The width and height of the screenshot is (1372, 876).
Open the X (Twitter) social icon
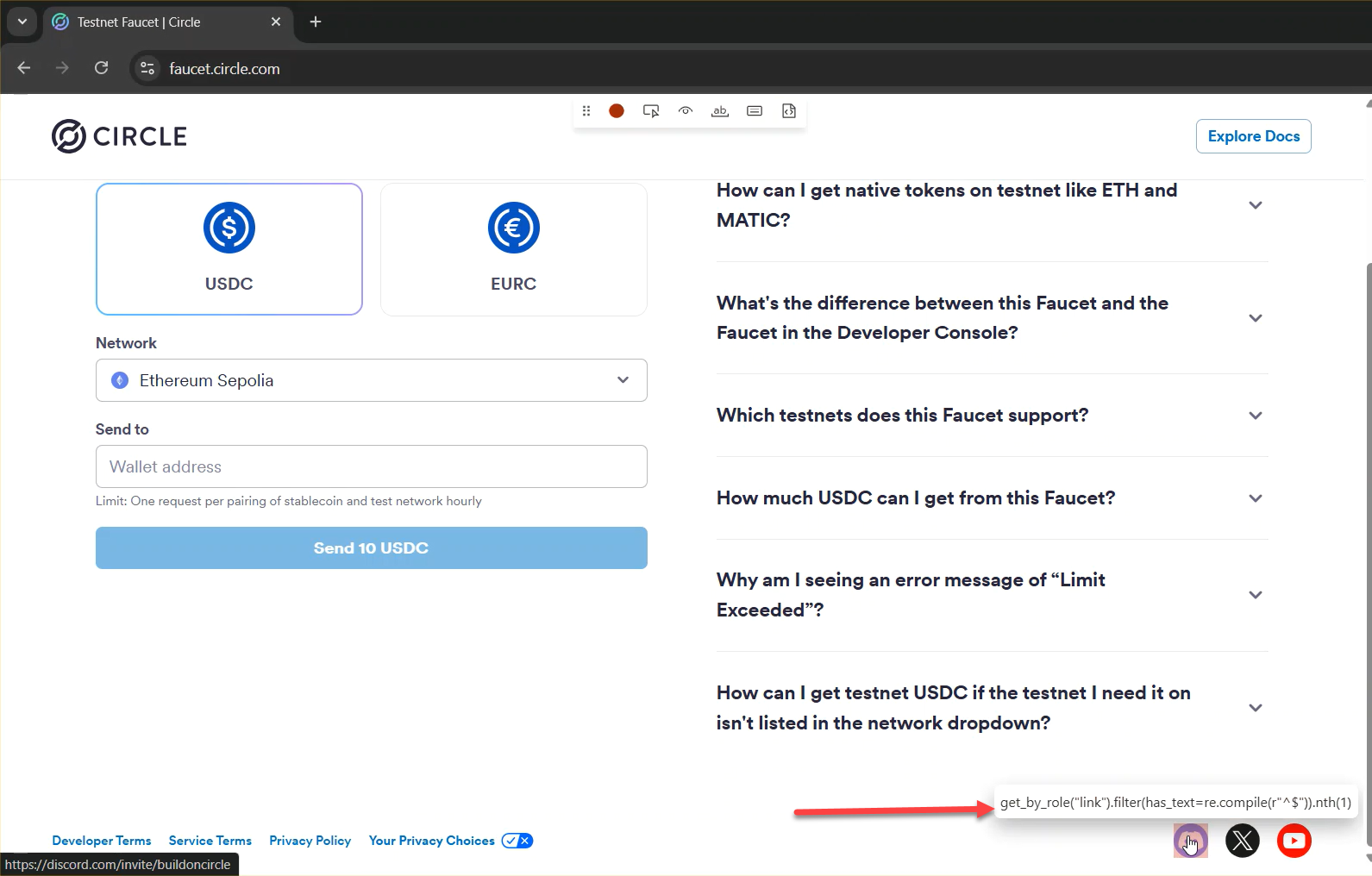pyautogui.click(x=1243, y=841)
